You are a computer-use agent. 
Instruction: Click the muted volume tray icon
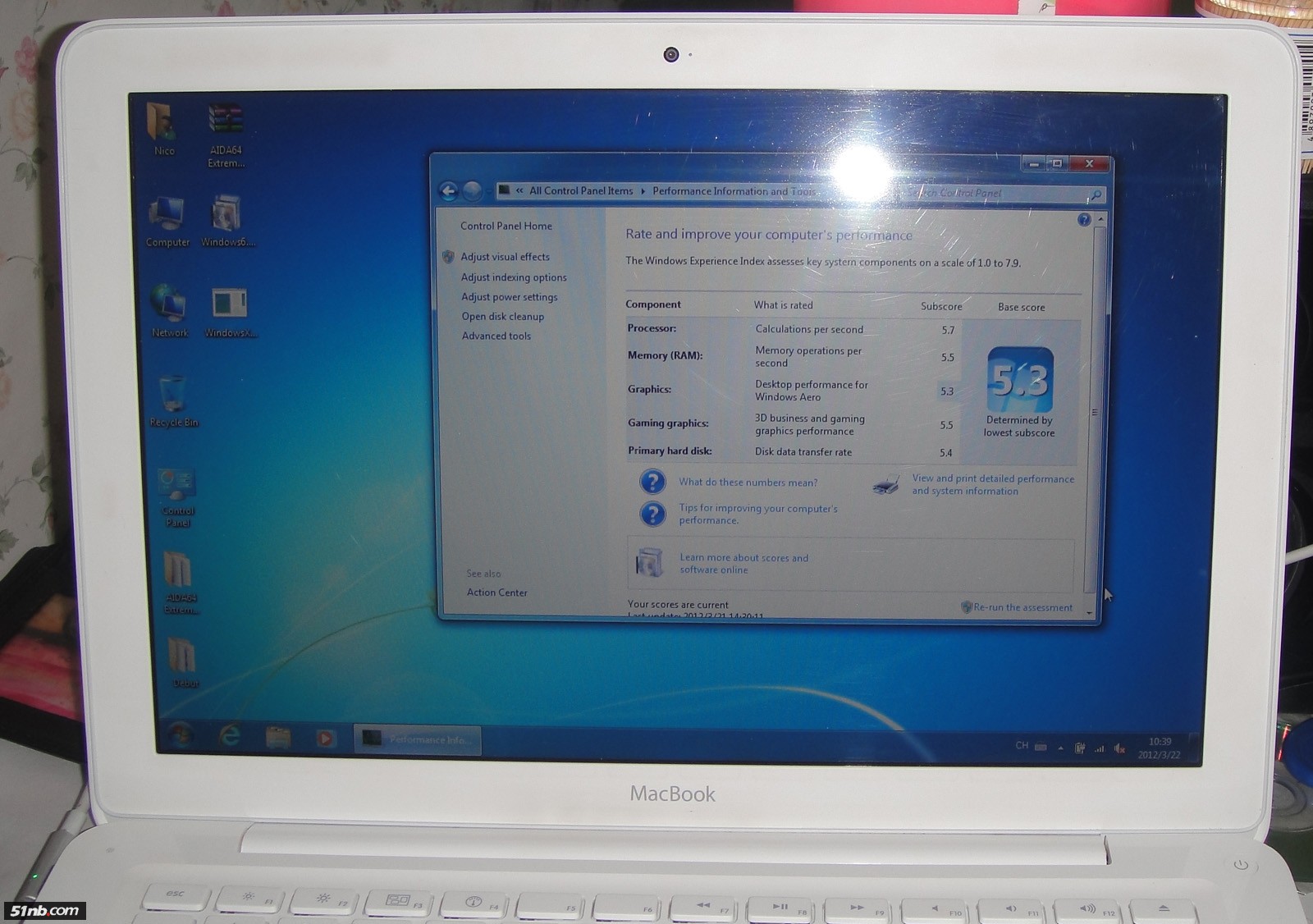pos(1119,748)
